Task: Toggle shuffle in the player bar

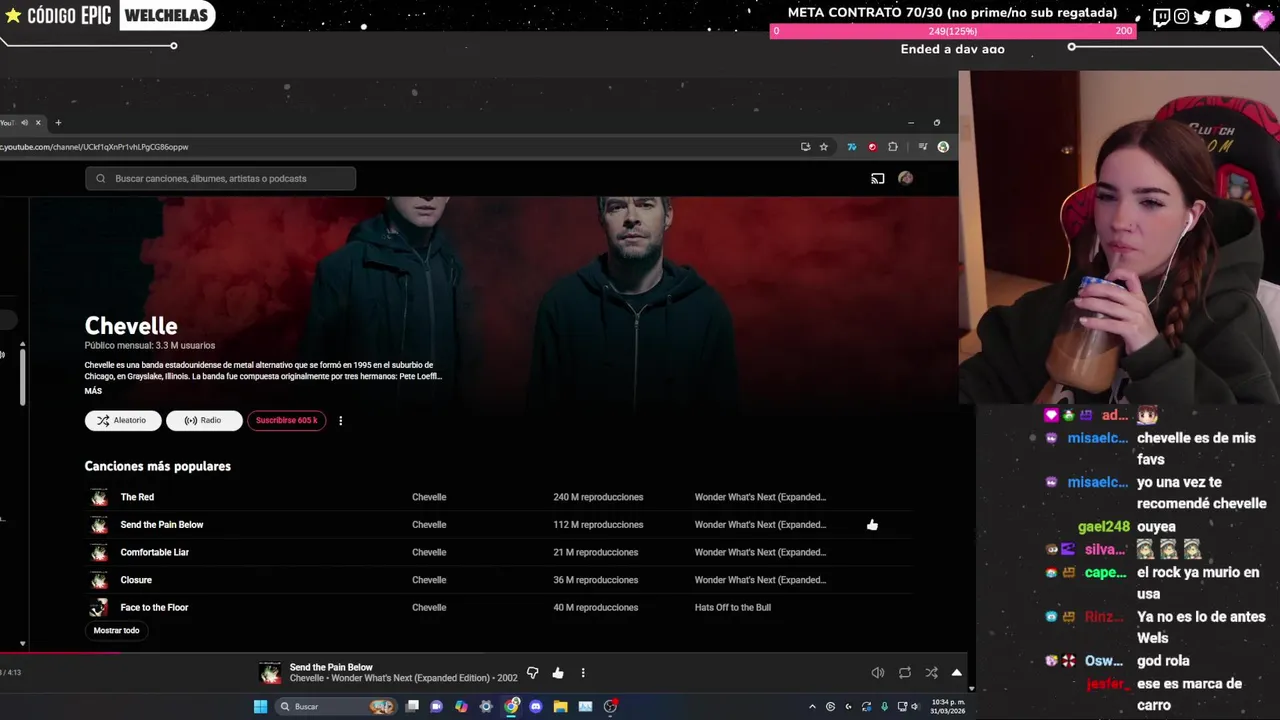Action: point(931,673)
